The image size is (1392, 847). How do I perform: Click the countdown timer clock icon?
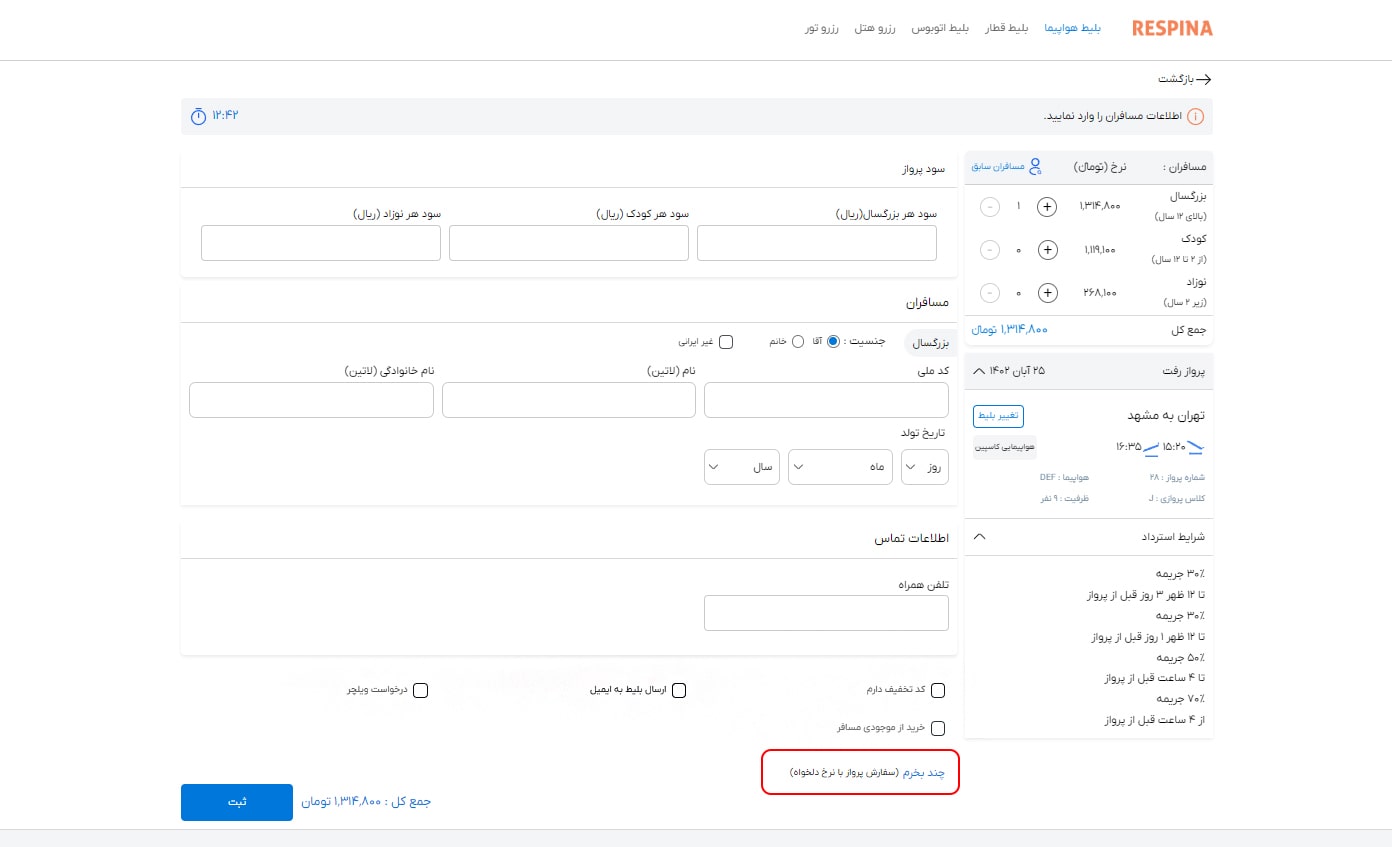[198, 116]
